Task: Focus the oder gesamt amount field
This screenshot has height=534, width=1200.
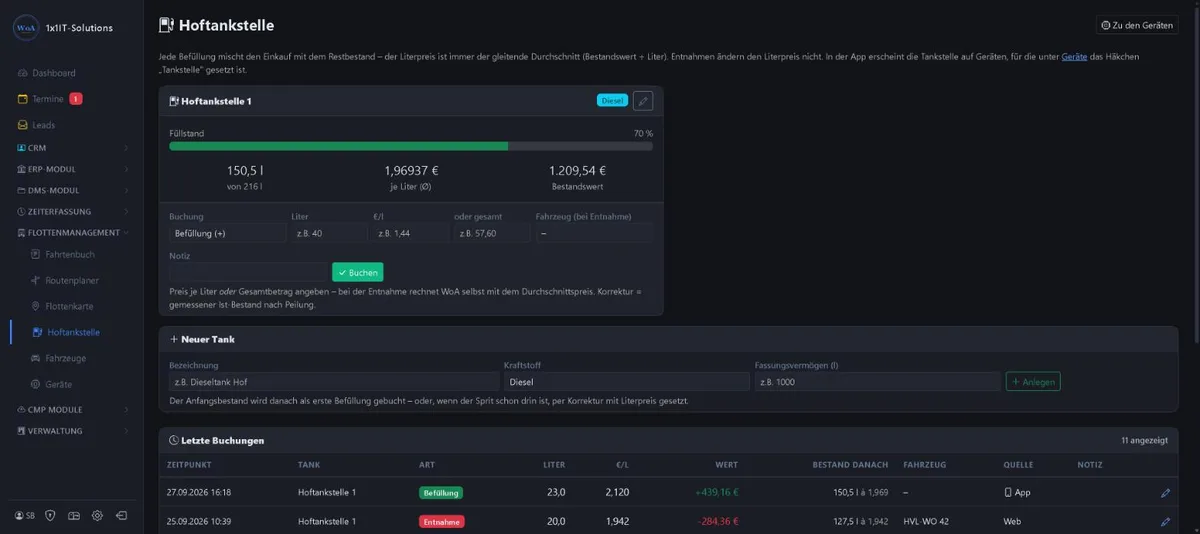Action: pos(492,233)
